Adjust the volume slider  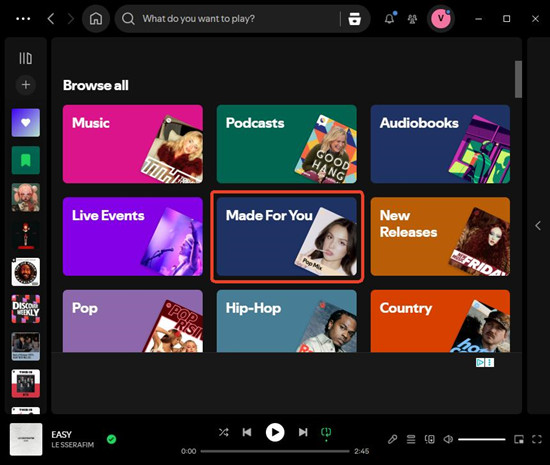(x=482, y=439)
